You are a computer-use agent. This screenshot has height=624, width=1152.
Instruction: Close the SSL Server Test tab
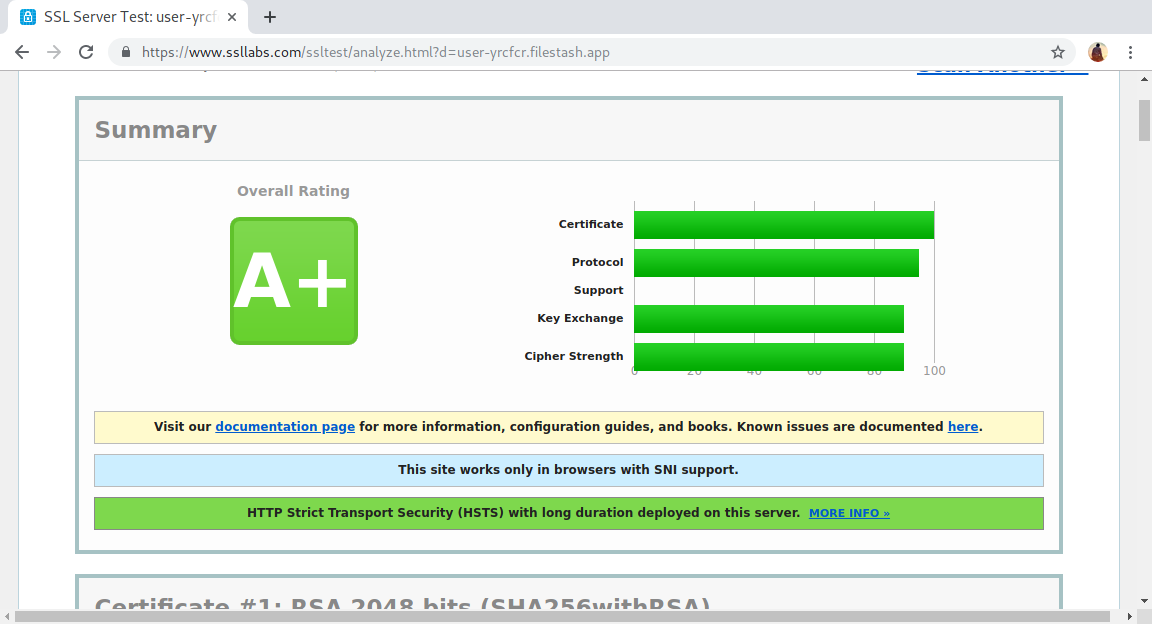pos(231,17)
